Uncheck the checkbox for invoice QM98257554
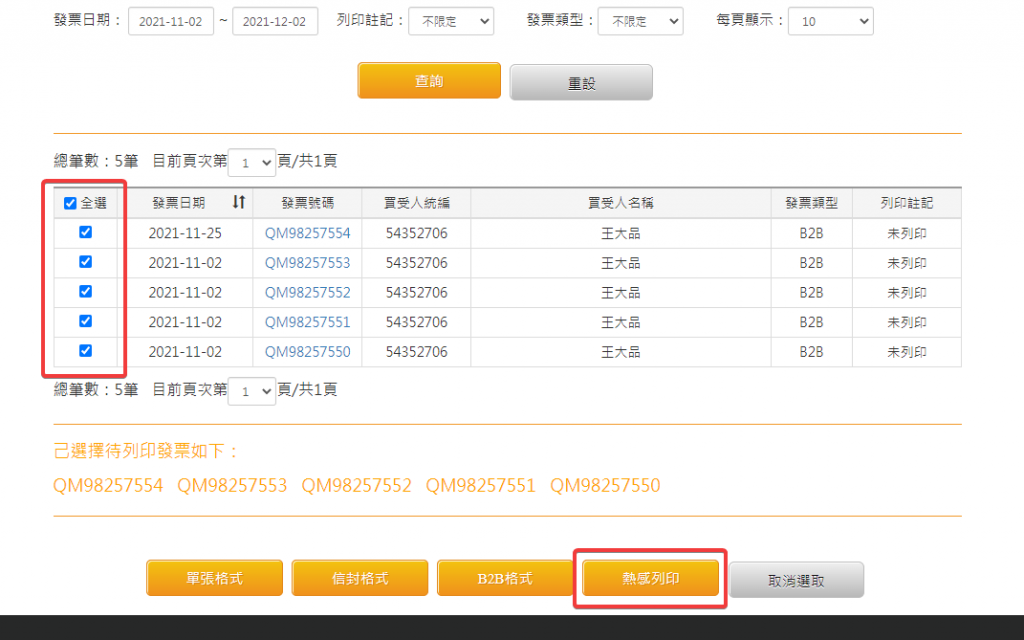Viewport: 1024px width, 640px height. tap(85, 232)
